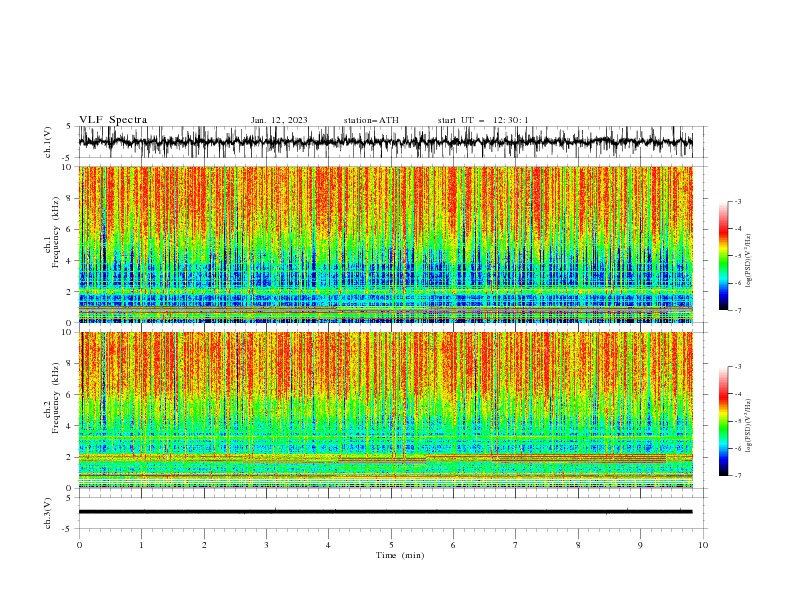Click the "station=ATH" header label
792x612 pixels.
point(371,120)
